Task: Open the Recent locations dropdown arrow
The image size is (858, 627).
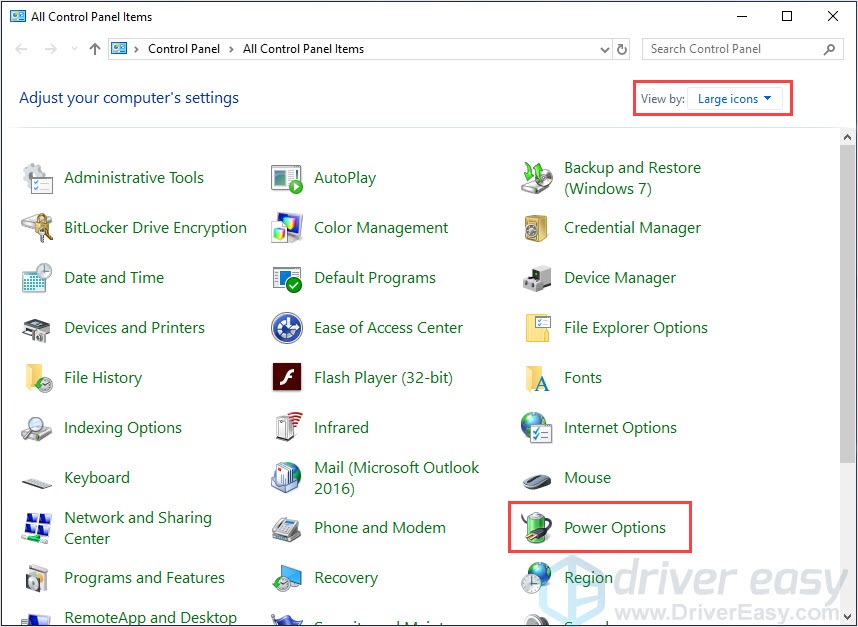Action: pos(74,49)
